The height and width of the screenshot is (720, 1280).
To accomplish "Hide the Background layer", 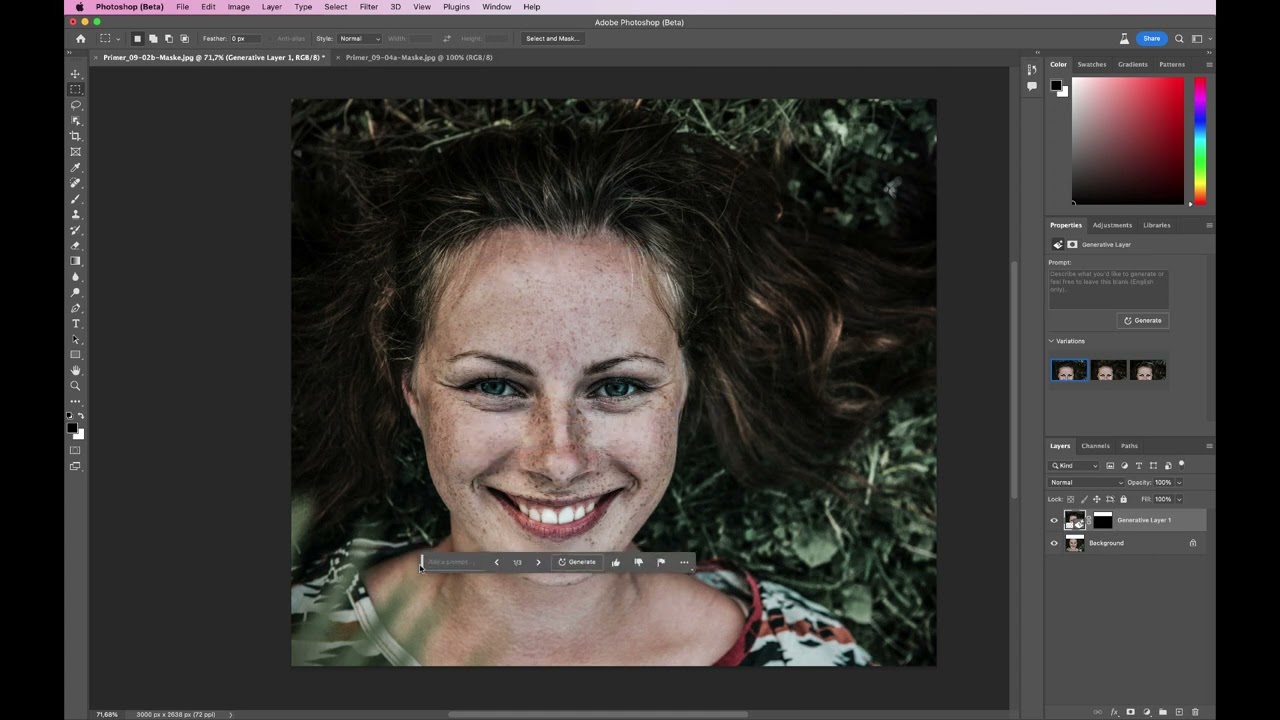I will (x=1053, y=543).
